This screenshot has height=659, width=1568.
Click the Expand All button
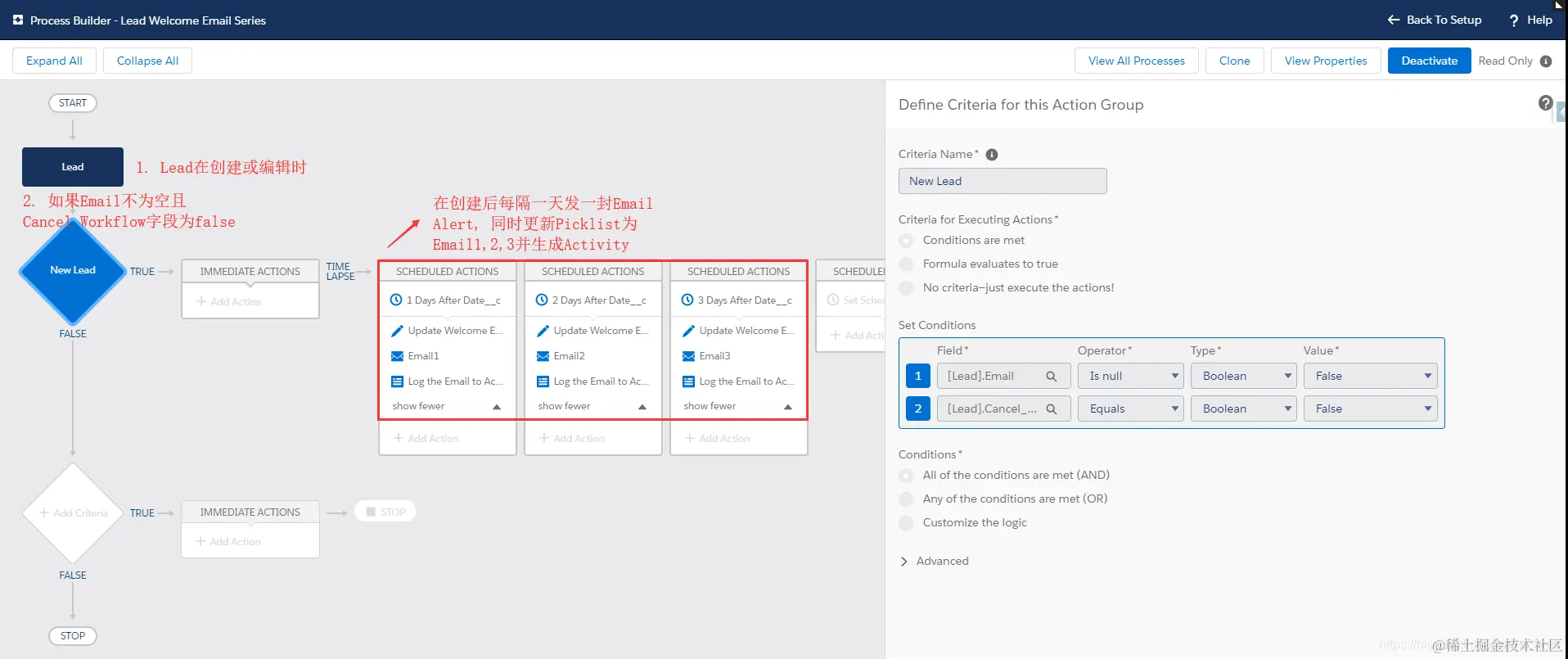click(x=54, y=61)
